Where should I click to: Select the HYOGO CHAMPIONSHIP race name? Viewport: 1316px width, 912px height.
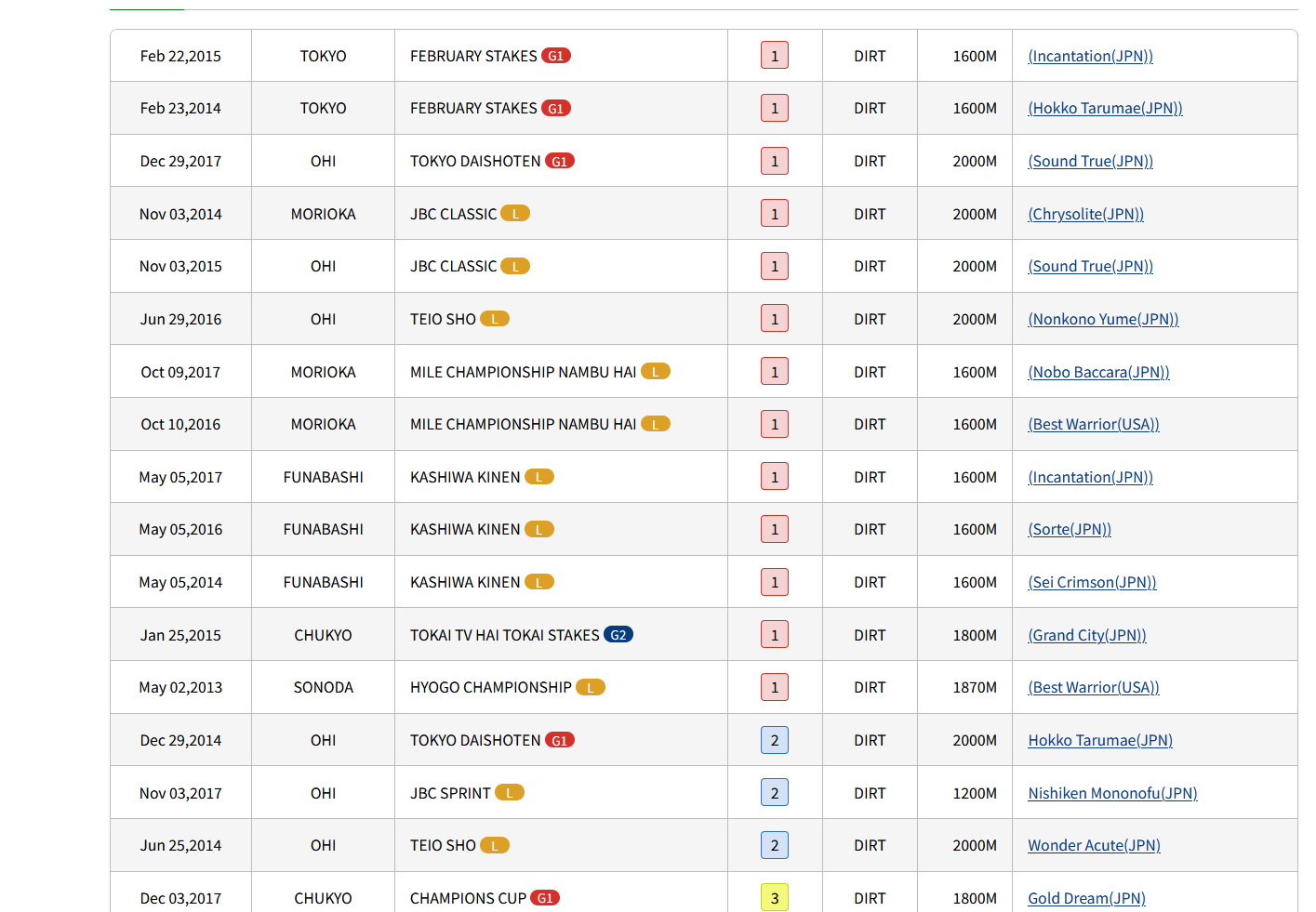click(491, 688)
